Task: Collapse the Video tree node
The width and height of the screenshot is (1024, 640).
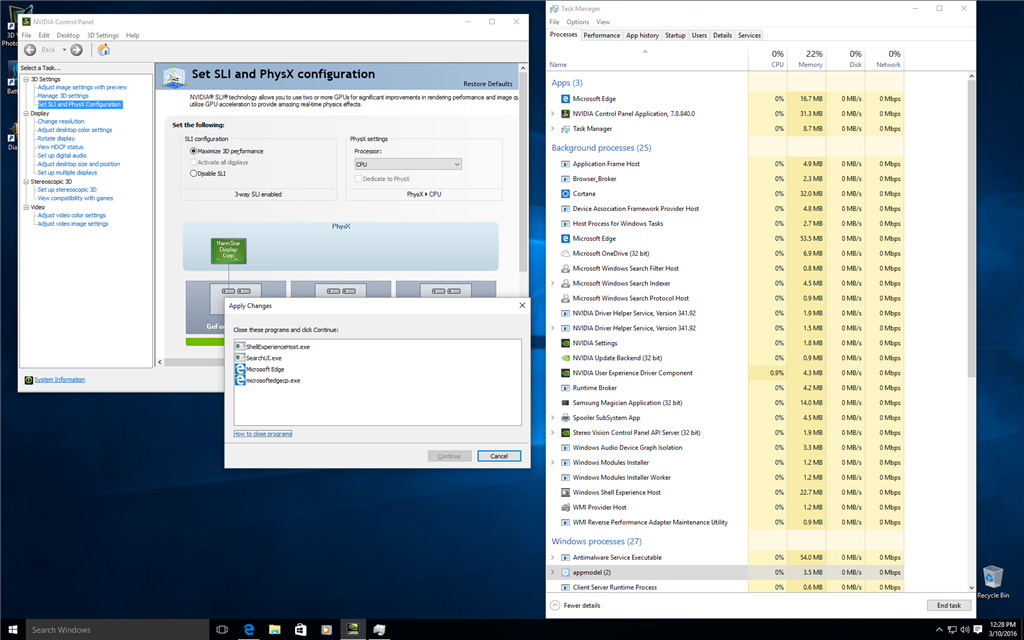Action: (x=26, y=207)
